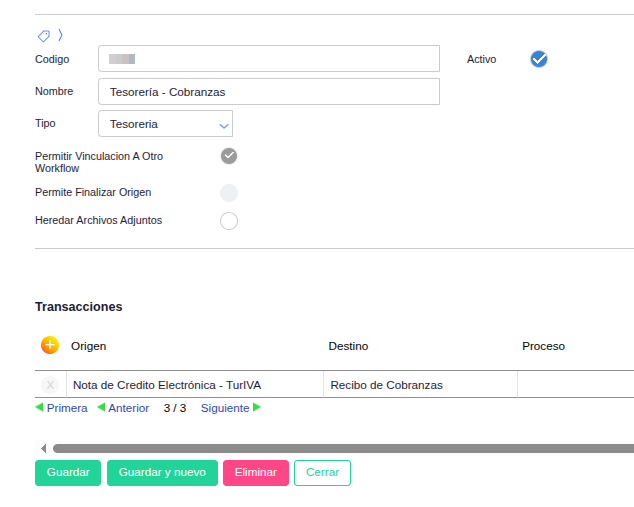Add a new transaction with orange plus icon
This screenshot has width=634, height=507.
tap(50, 345)
